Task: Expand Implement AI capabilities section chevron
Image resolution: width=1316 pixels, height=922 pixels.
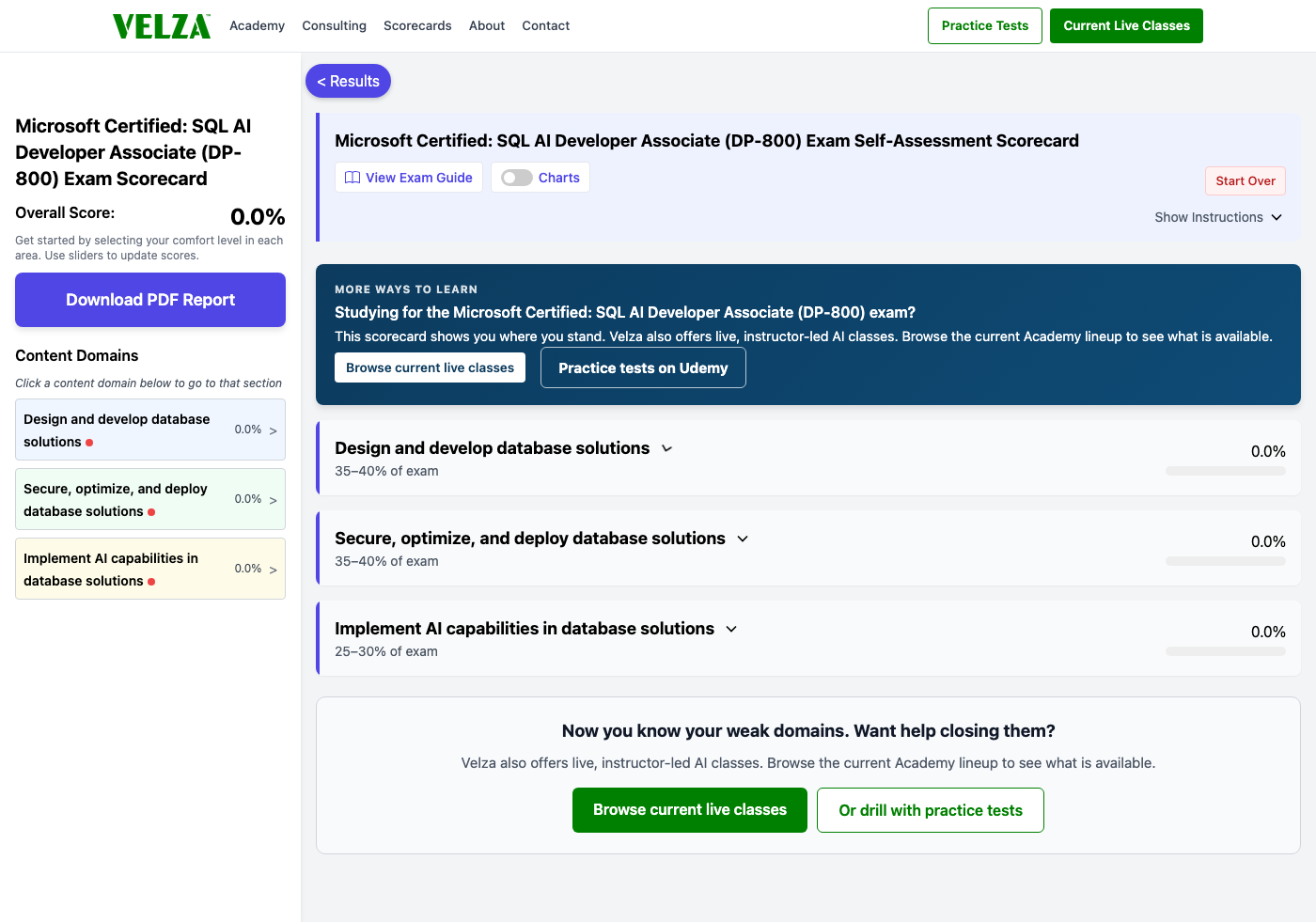Action: (x=731, y=629)
